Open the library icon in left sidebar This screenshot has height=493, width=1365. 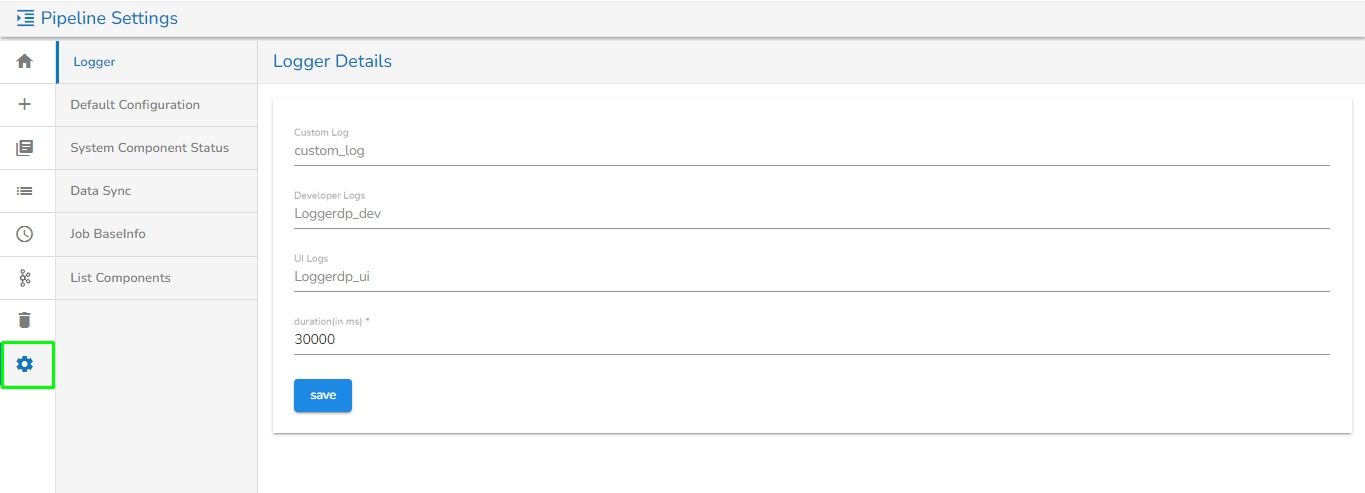point(25,148)
